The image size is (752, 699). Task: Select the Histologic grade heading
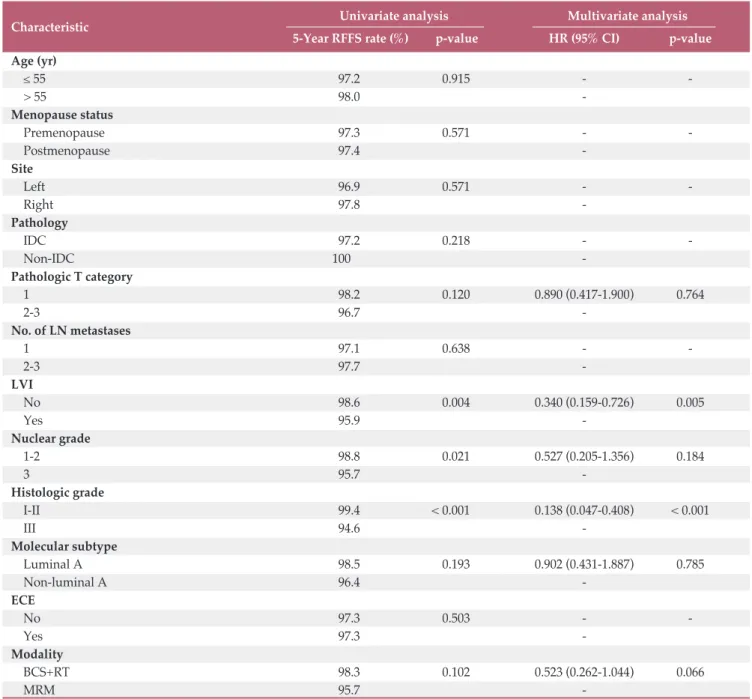tap(58, 493)
